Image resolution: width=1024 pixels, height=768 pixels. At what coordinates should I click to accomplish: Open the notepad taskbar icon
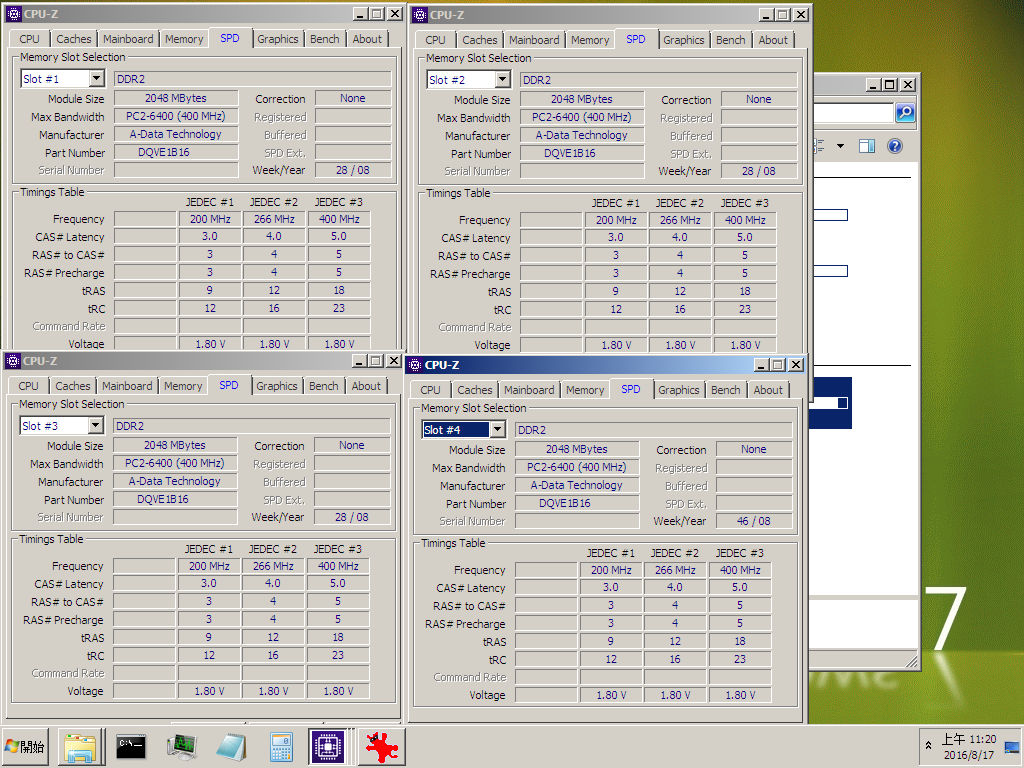pyautogui.click(x=231, y=747)
